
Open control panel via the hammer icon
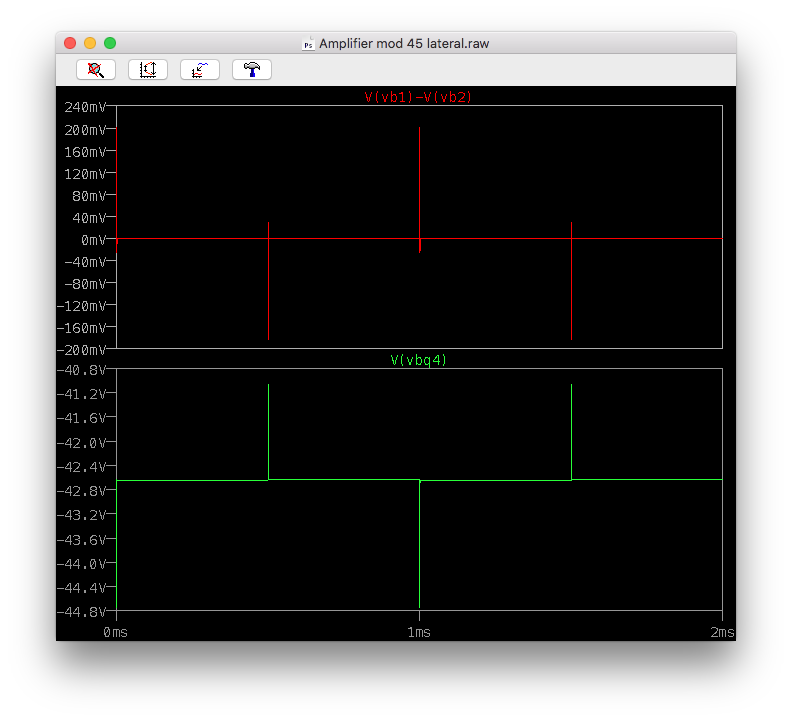(x=252, y=70)
